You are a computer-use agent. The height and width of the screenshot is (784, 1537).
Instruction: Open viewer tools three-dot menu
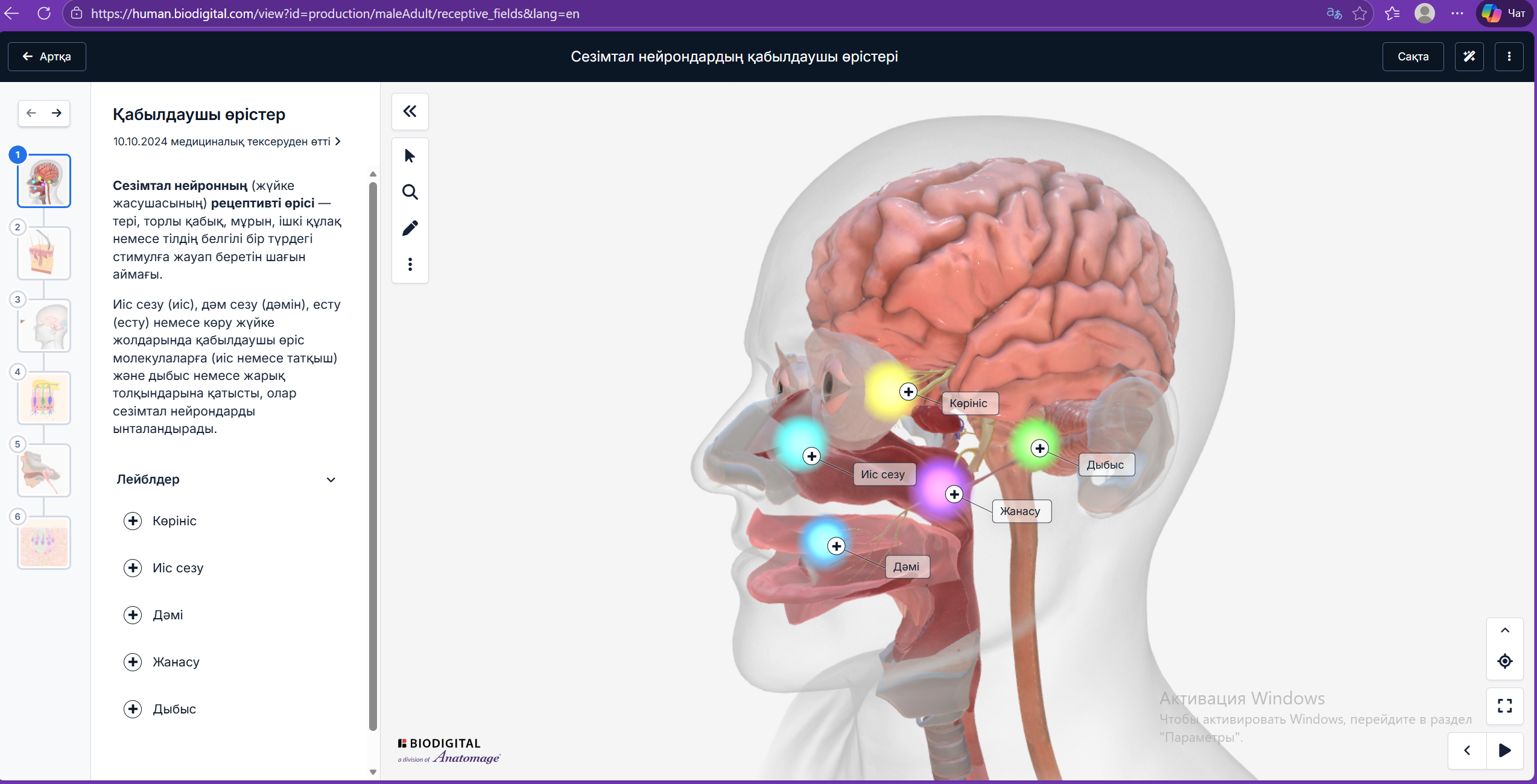410,264
